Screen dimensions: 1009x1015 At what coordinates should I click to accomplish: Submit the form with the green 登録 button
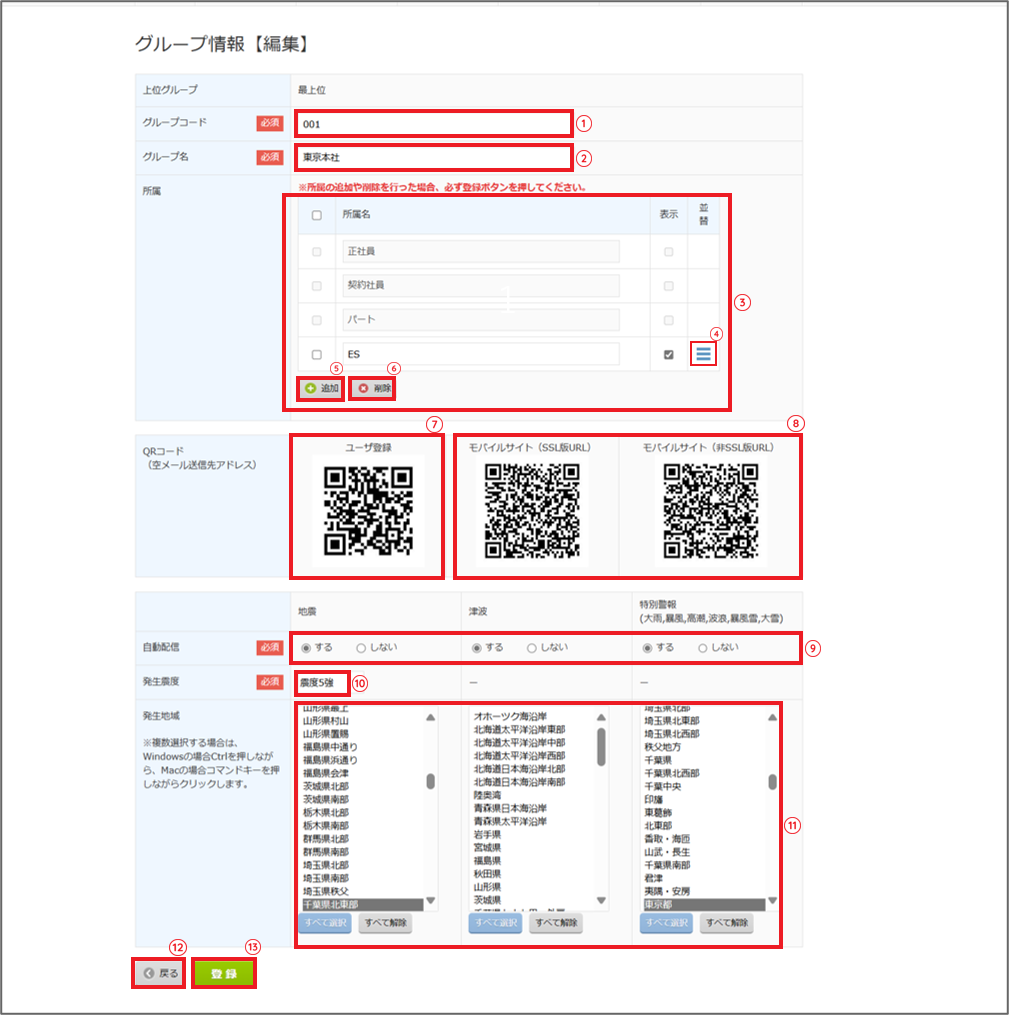pos(224,973)
